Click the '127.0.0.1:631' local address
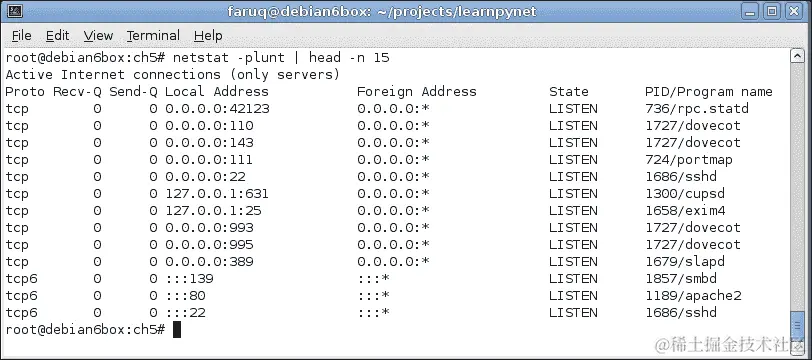 (217, 194)
